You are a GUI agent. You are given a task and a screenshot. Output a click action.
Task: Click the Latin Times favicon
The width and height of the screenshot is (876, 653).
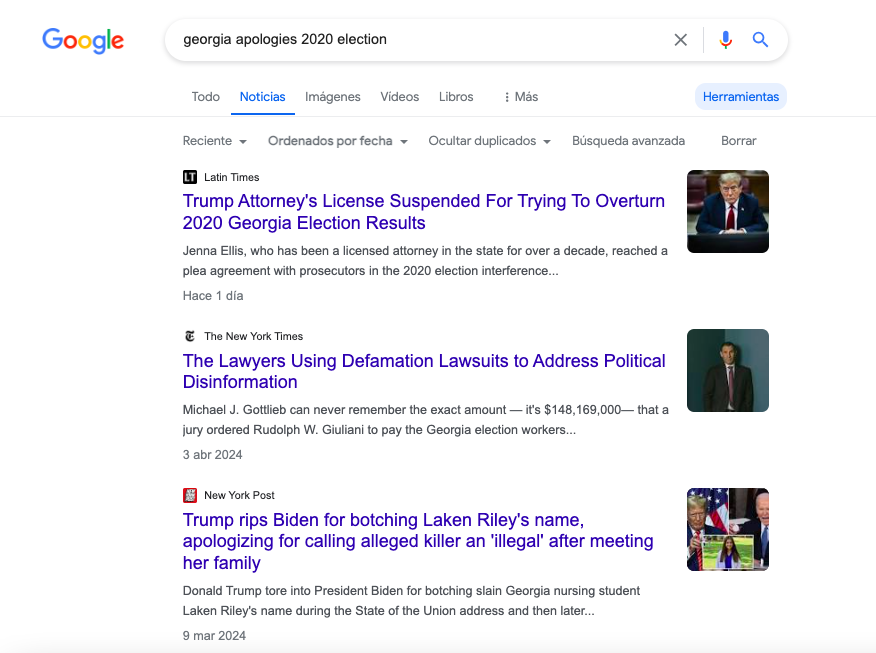click(x=190, y=177)
